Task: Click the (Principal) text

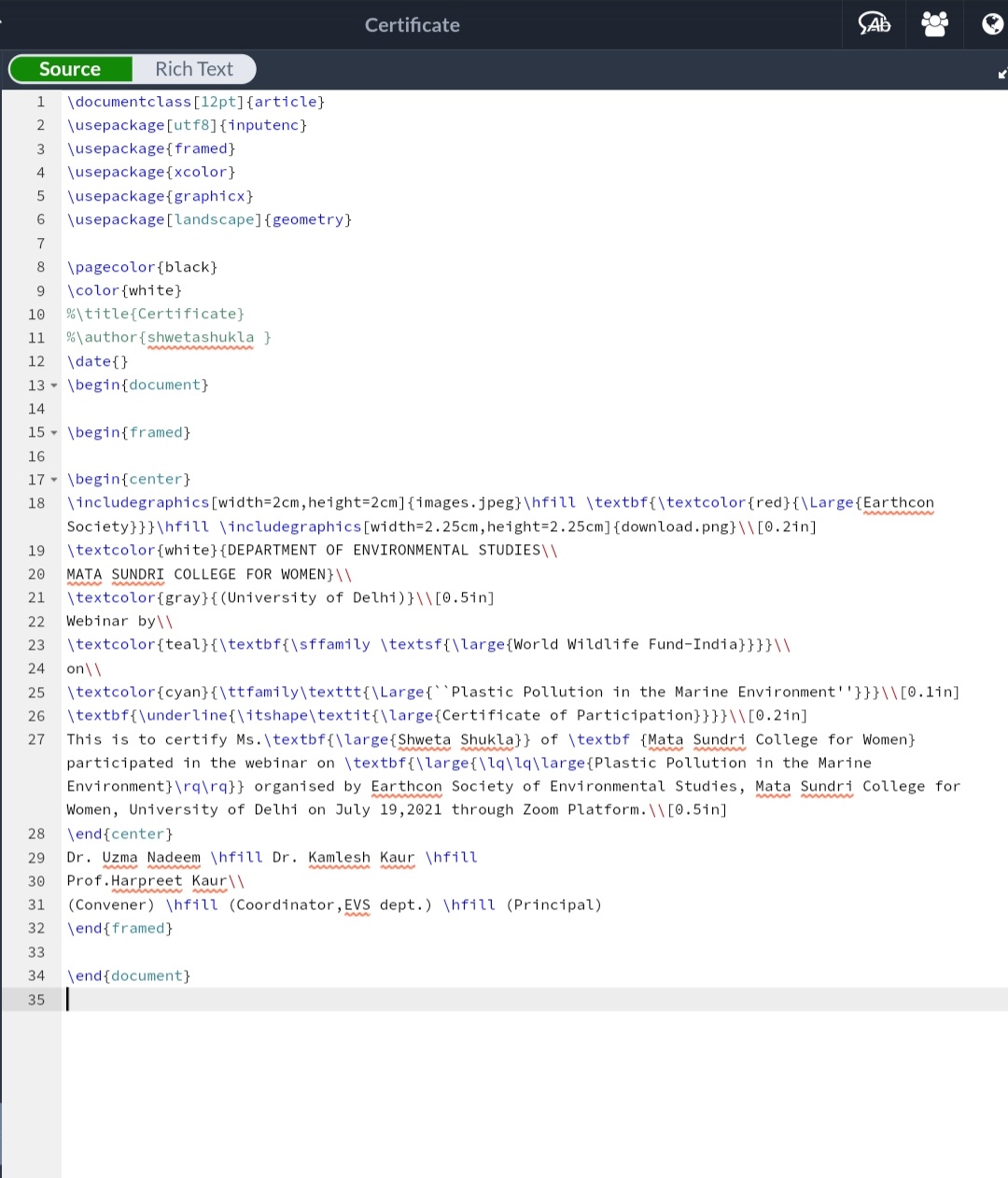Action: click(554, 905)
